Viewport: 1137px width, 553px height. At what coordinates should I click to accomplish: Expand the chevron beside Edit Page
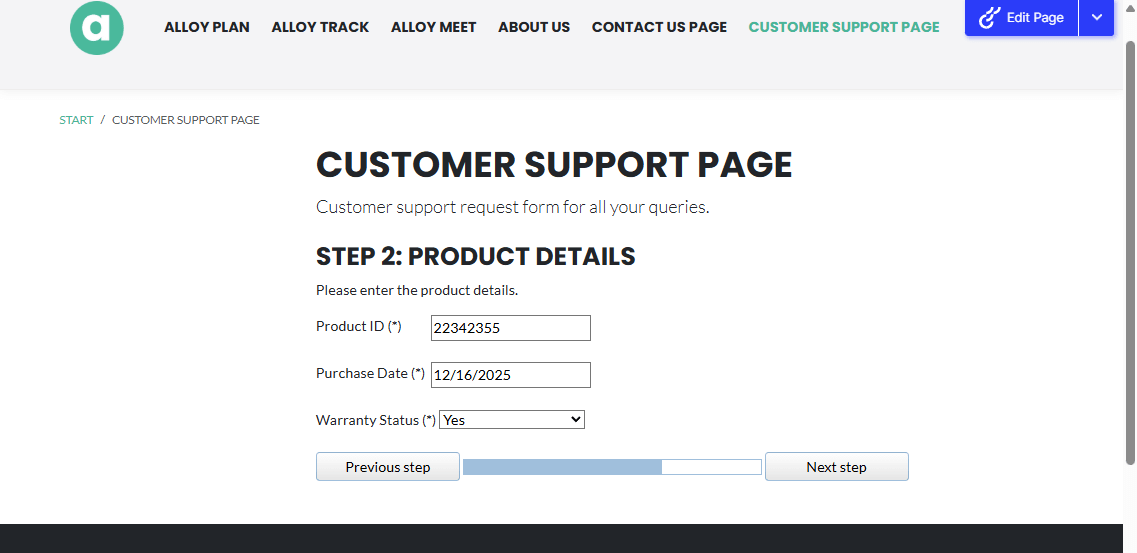(1097, 18)
